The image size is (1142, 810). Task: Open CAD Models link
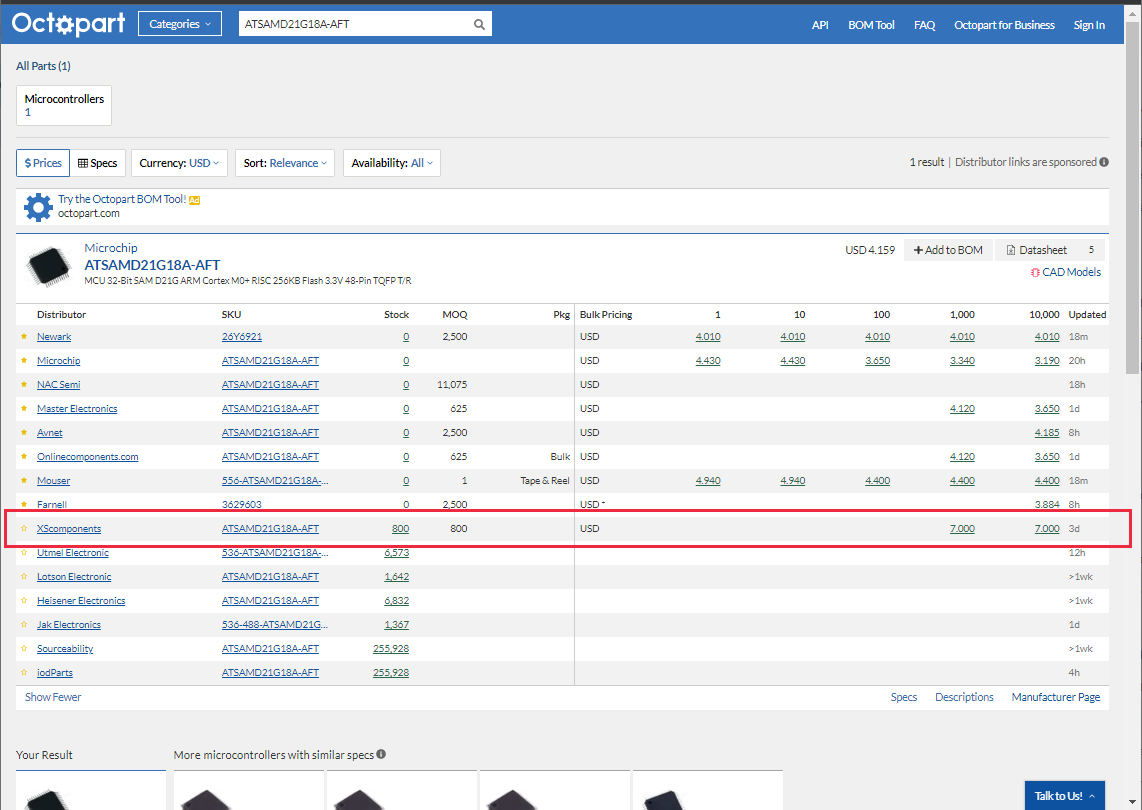pyautogui.click(x=1066, y=272)
